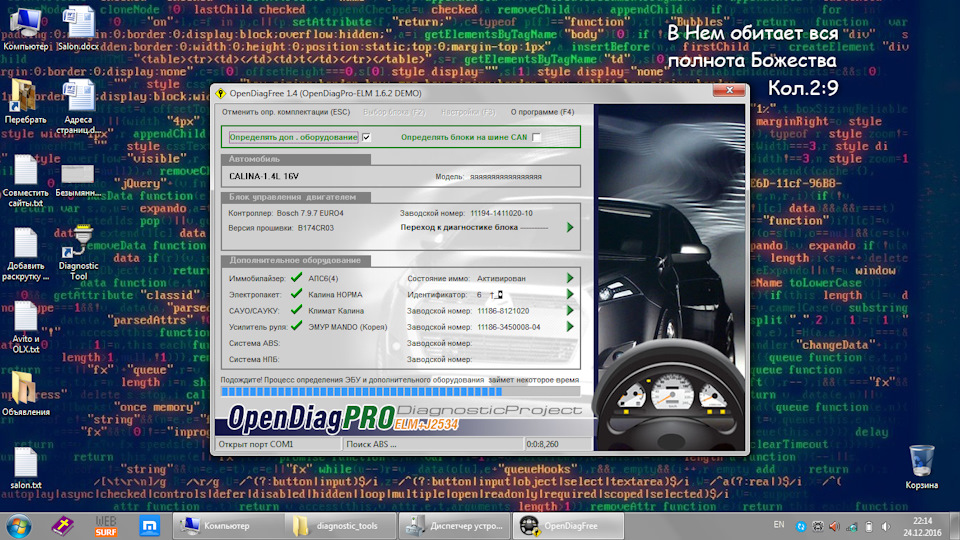Viewport: 960px width, 540px height.
Task: Launch the Maxthon browser taskbar icon
Action: coord(149,526)
